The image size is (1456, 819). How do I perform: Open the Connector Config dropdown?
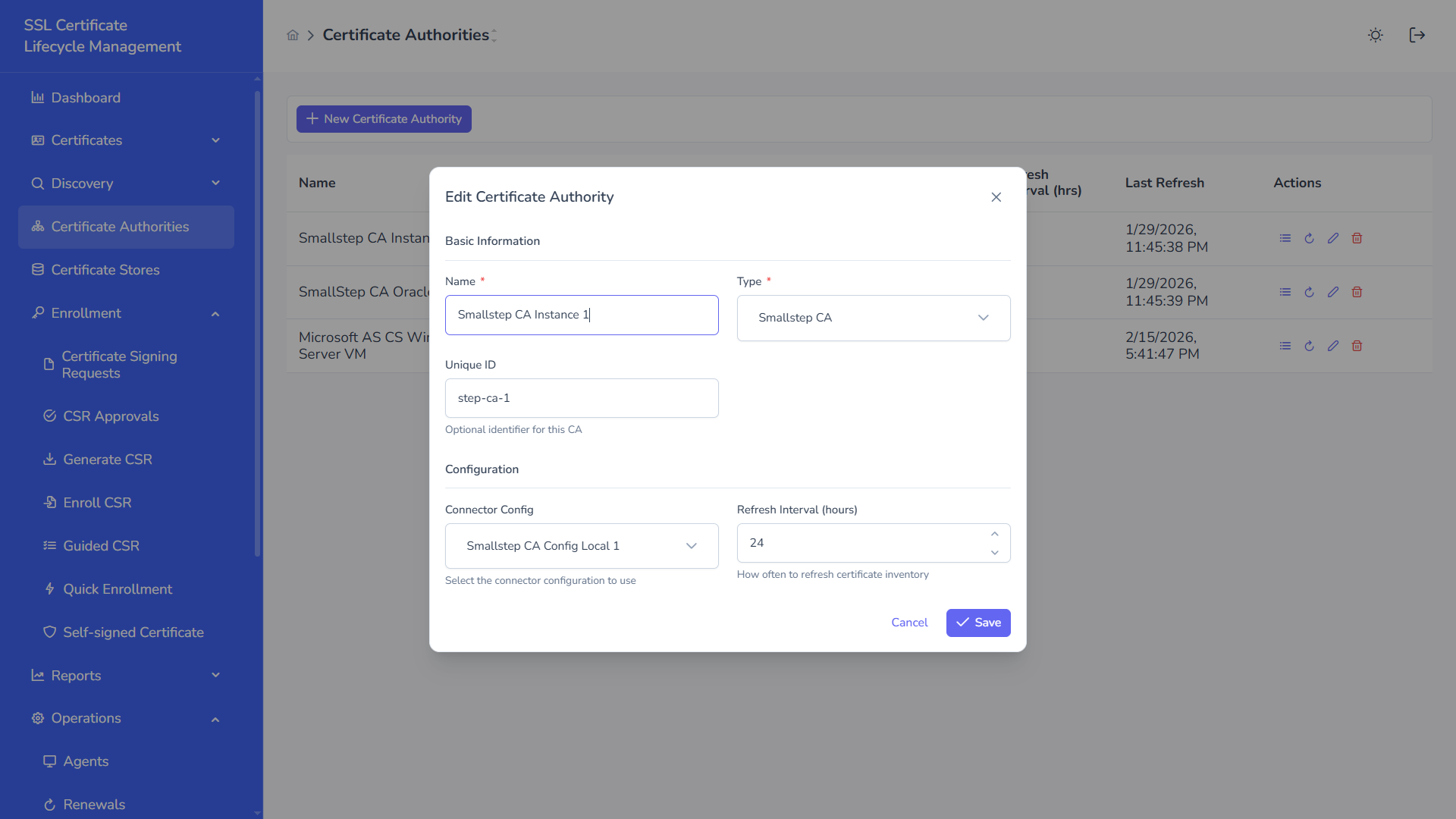[x=581, y=546]
